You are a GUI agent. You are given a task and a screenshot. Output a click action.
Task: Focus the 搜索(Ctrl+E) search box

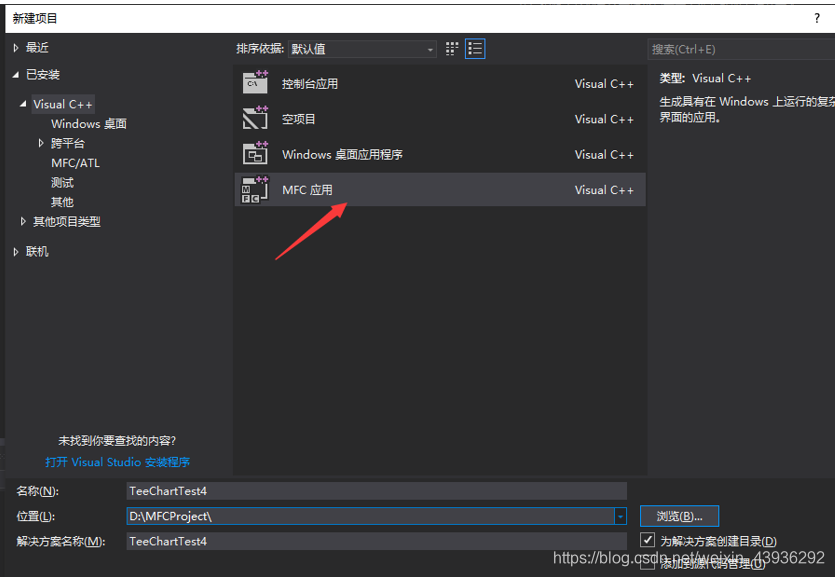click(x=741, y=50)
